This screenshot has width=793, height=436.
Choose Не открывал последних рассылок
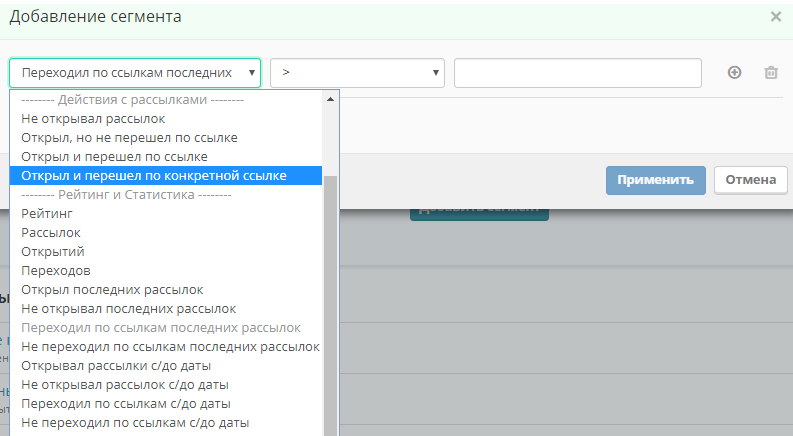166,309
